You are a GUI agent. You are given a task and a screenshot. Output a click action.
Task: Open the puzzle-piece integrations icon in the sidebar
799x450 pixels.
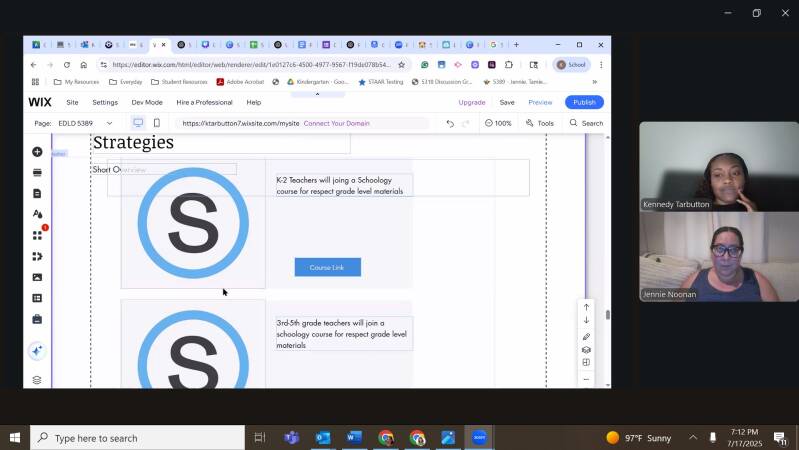[x=37, y=256]
